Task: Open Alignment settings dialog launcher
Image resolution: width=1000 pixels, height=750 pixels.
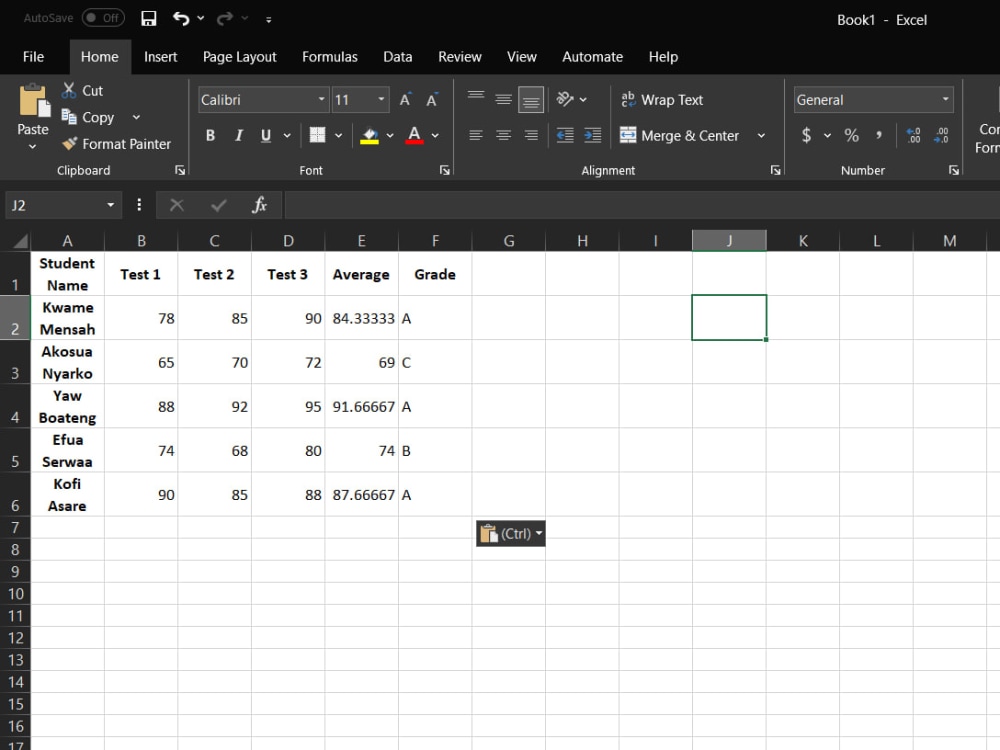Action: 776,170
